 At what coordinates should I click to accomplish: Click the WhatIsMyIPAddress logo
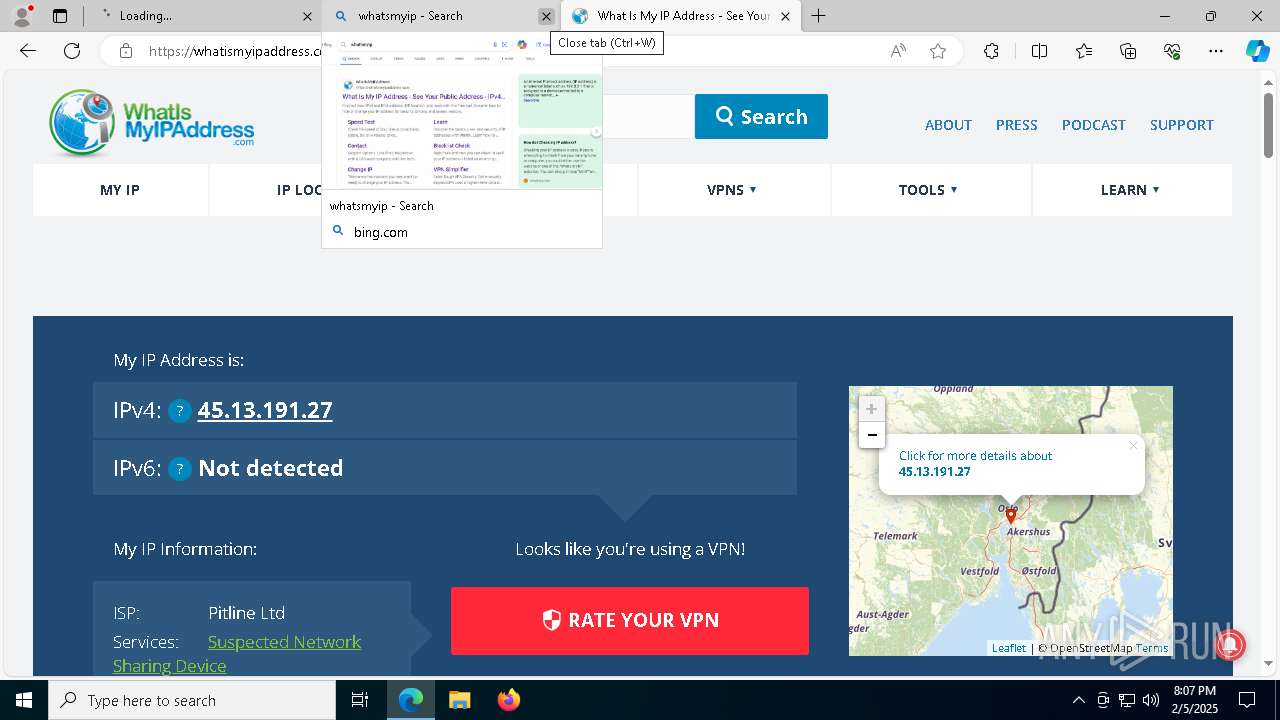(152, 122)
